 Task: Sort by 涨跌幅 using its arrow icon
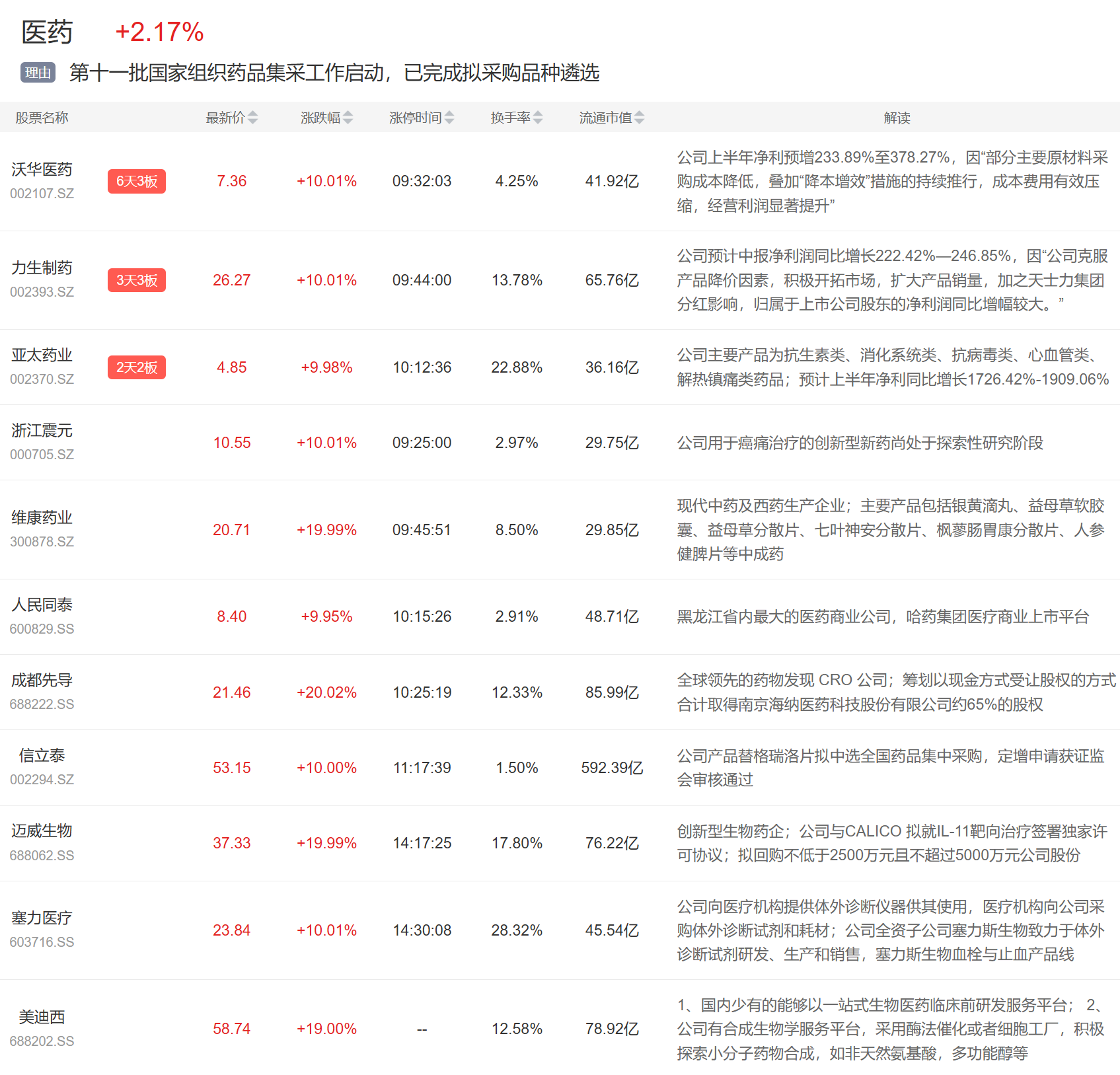pos(348,118)
